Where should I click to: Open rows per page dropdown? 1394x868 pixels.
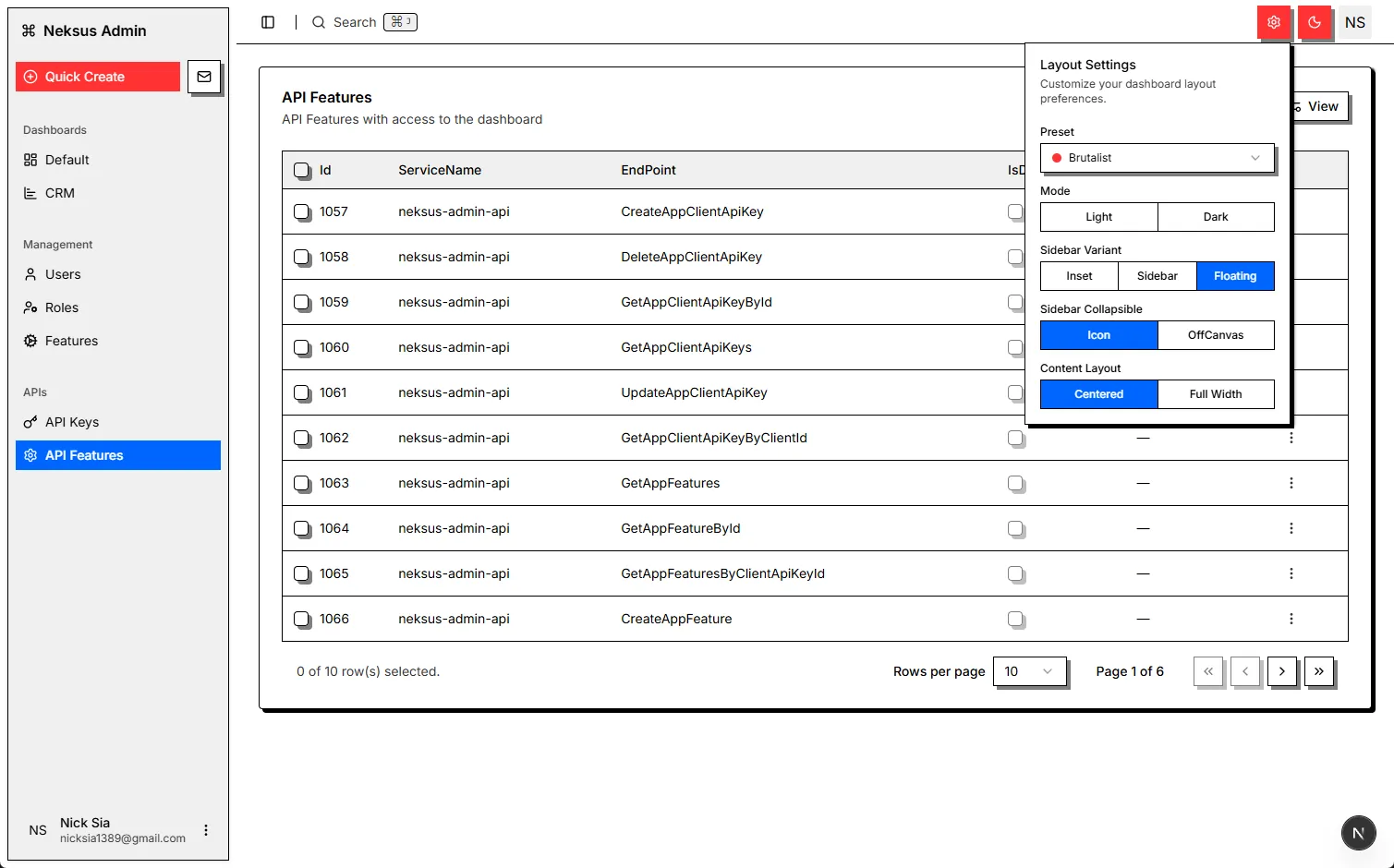click(1029, 671)
